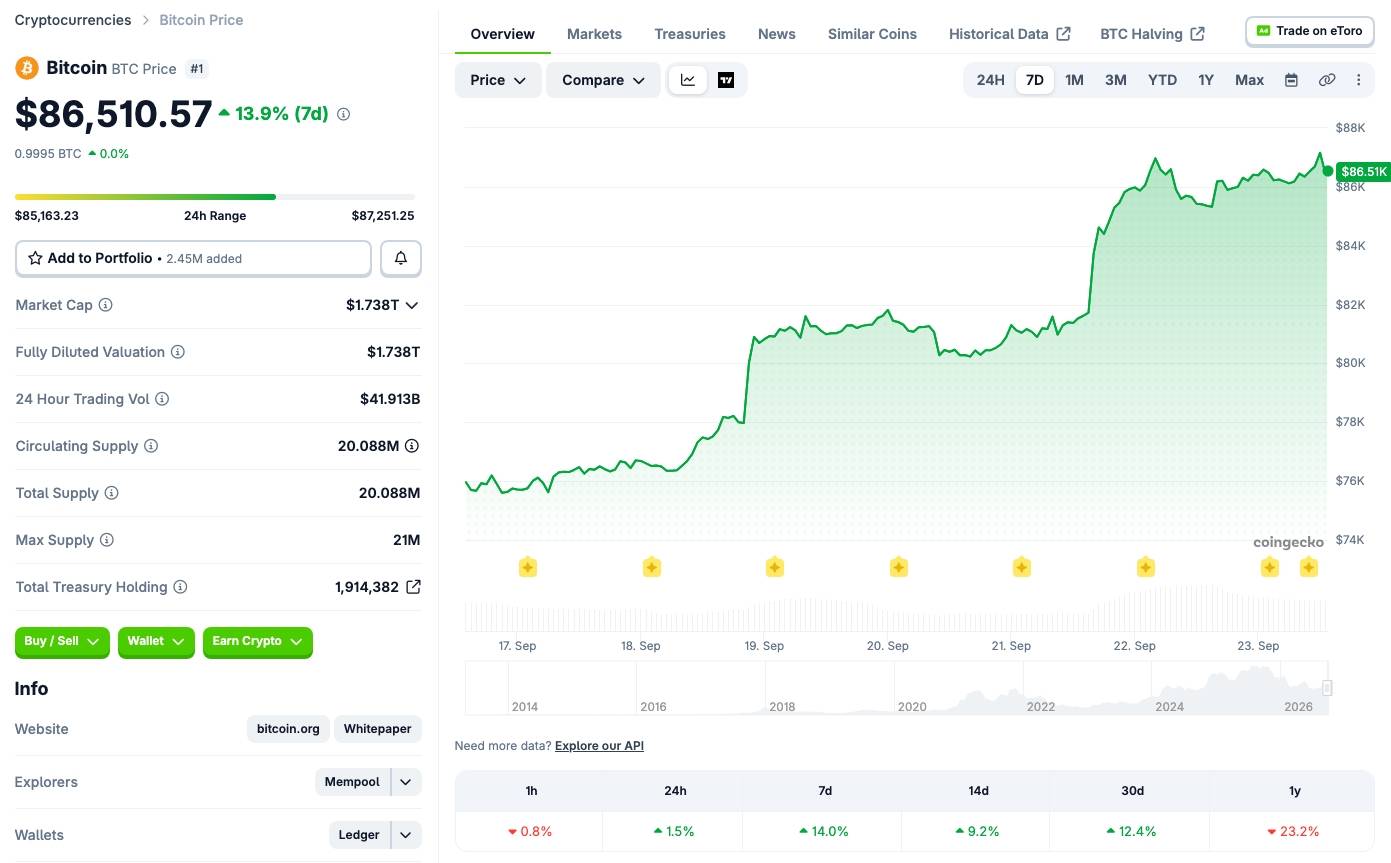
Task: Select the 1Y time range
Action: [1206, 80]
